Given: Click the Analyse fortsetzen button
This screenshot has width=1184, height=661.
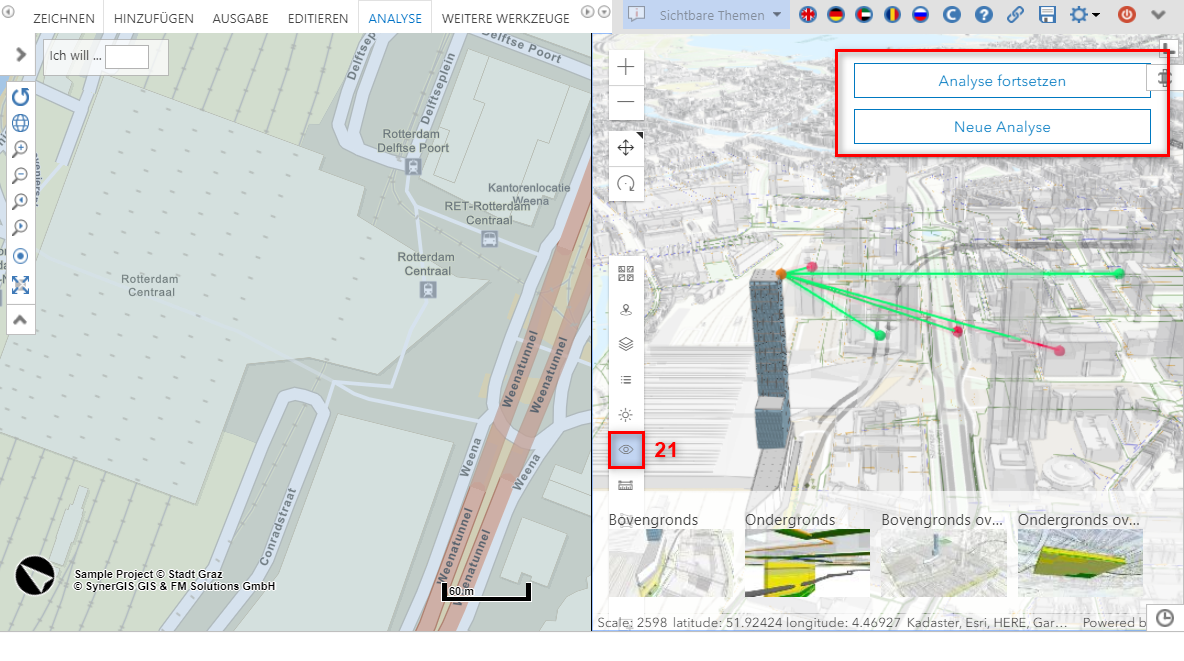Looking at the screenshot, I should click(1001, 81).
